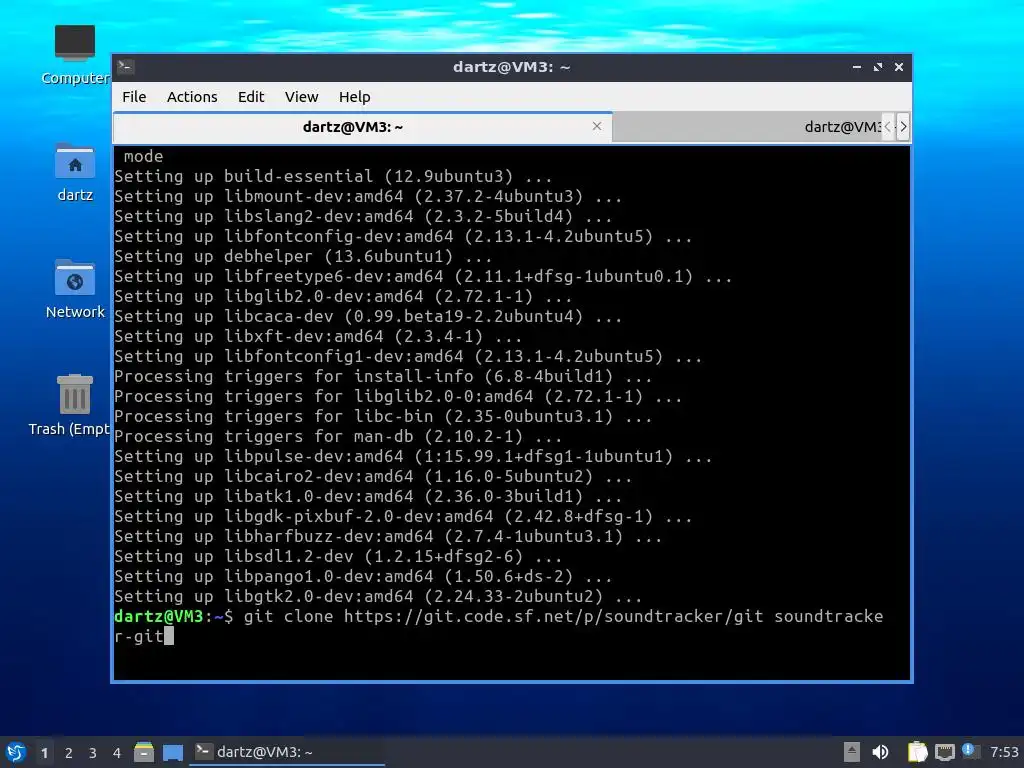Open the Edit menu

coord(251,97)
